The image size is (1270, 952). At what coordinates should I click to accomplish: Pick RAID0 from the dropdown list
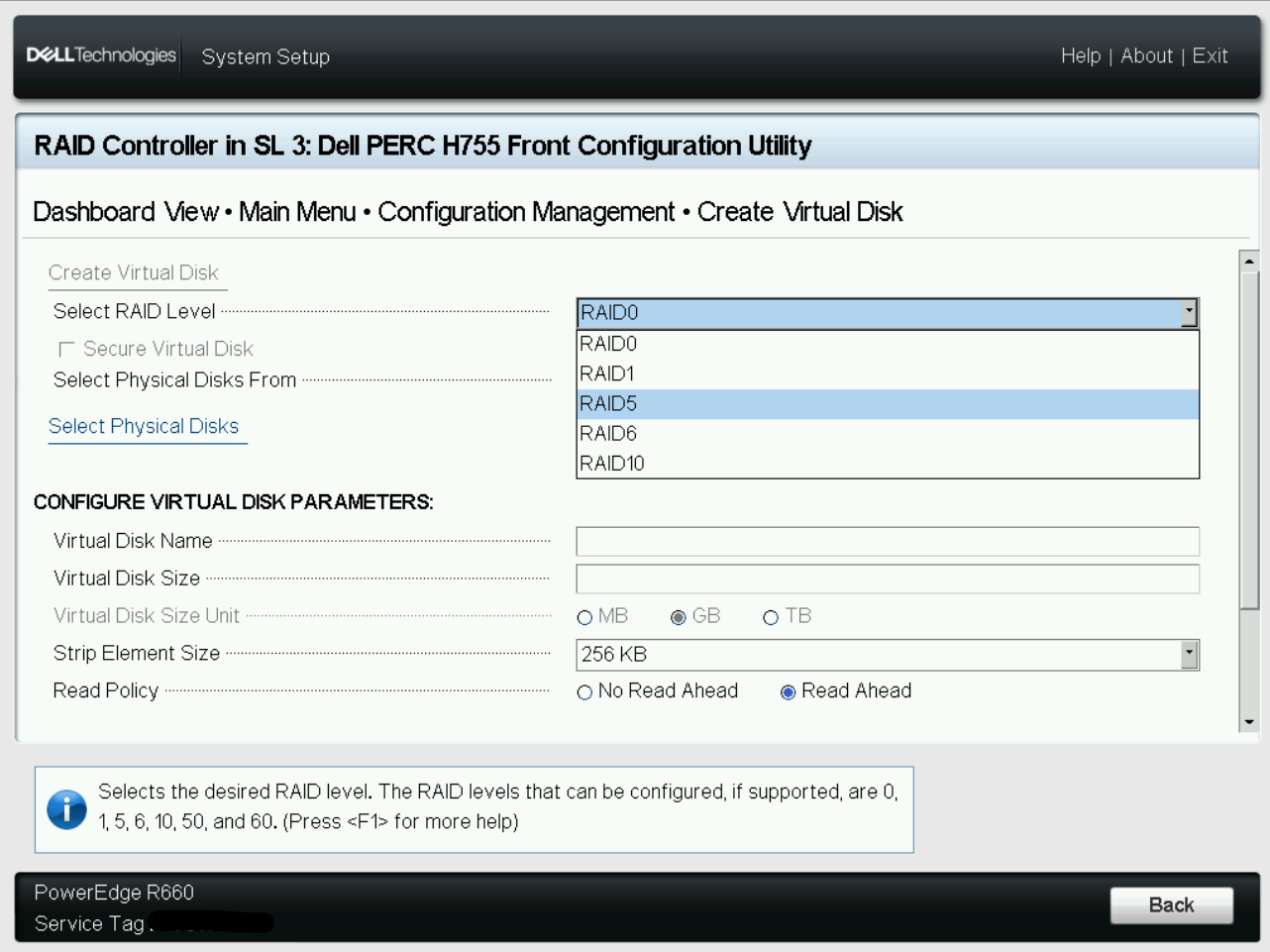[888, 344]
